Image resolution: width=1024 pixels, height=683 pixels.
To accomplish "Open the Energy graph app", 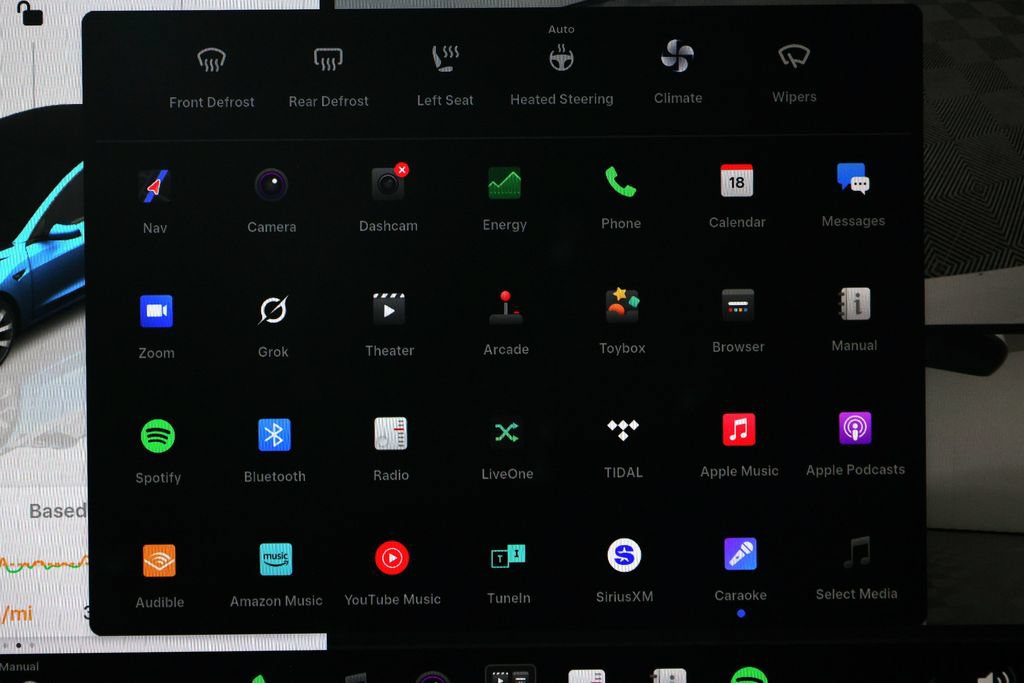I will tap(504, 182).
